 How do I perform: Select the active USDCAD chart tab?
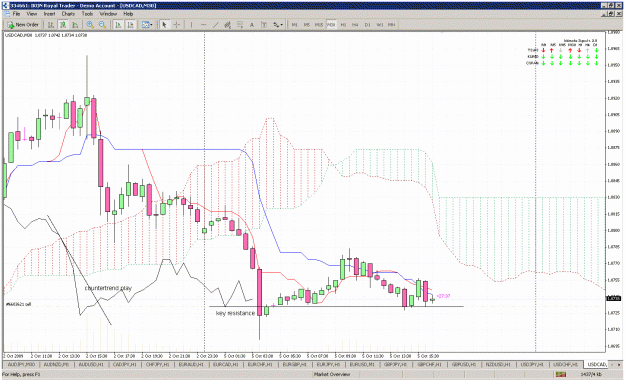tap(597, 364)
